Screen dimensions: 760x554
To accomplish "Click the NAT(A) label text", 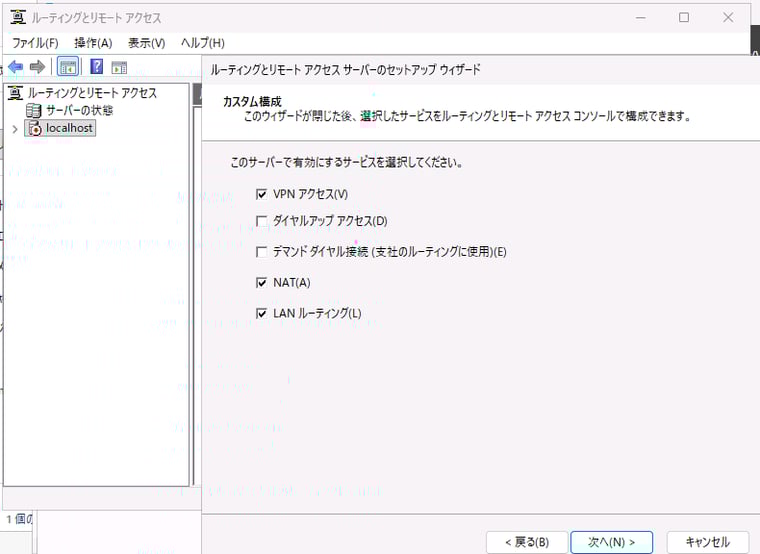I will pos(292,283).
